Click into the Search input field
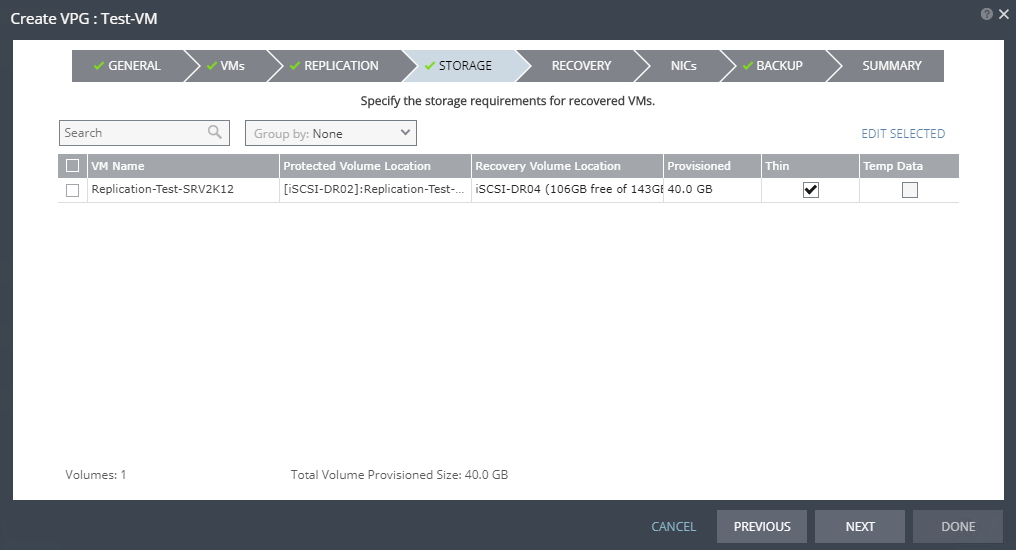Viewport: 1016px width, 550px height. pos(132,133)
